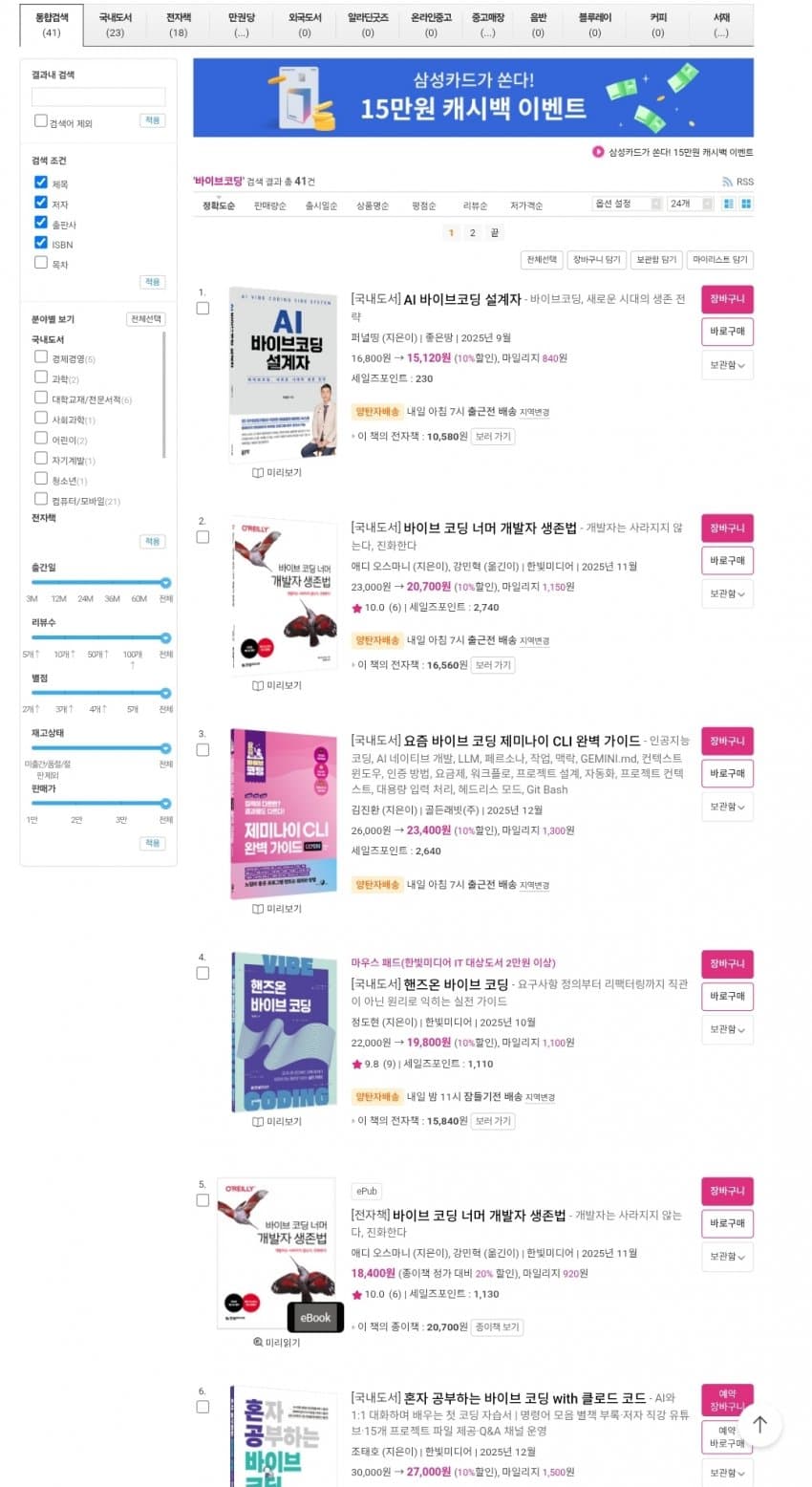Switch to list view icon
The width and height of the screenshot is (812, 1487).
pos(729,204)
